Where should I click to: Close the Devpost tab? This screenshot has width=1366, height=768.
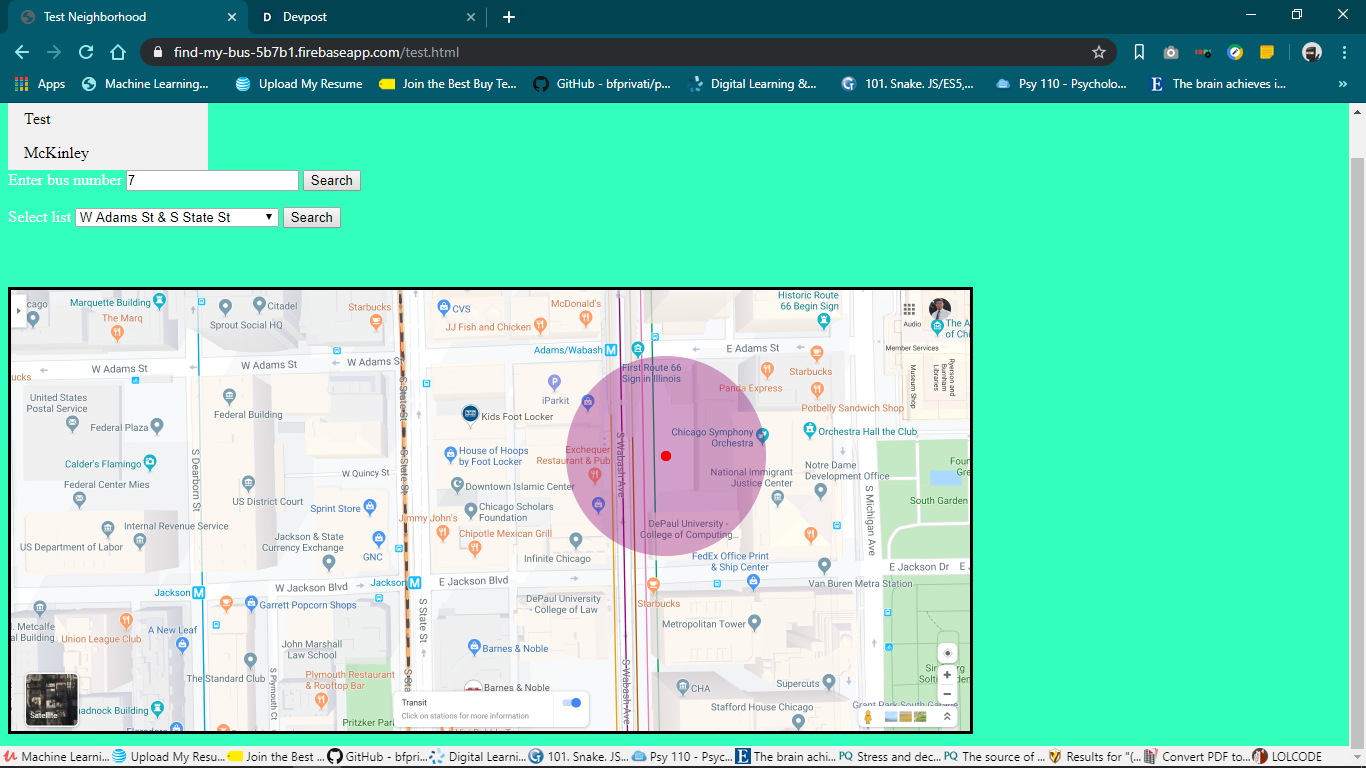[x=471, y=17]
